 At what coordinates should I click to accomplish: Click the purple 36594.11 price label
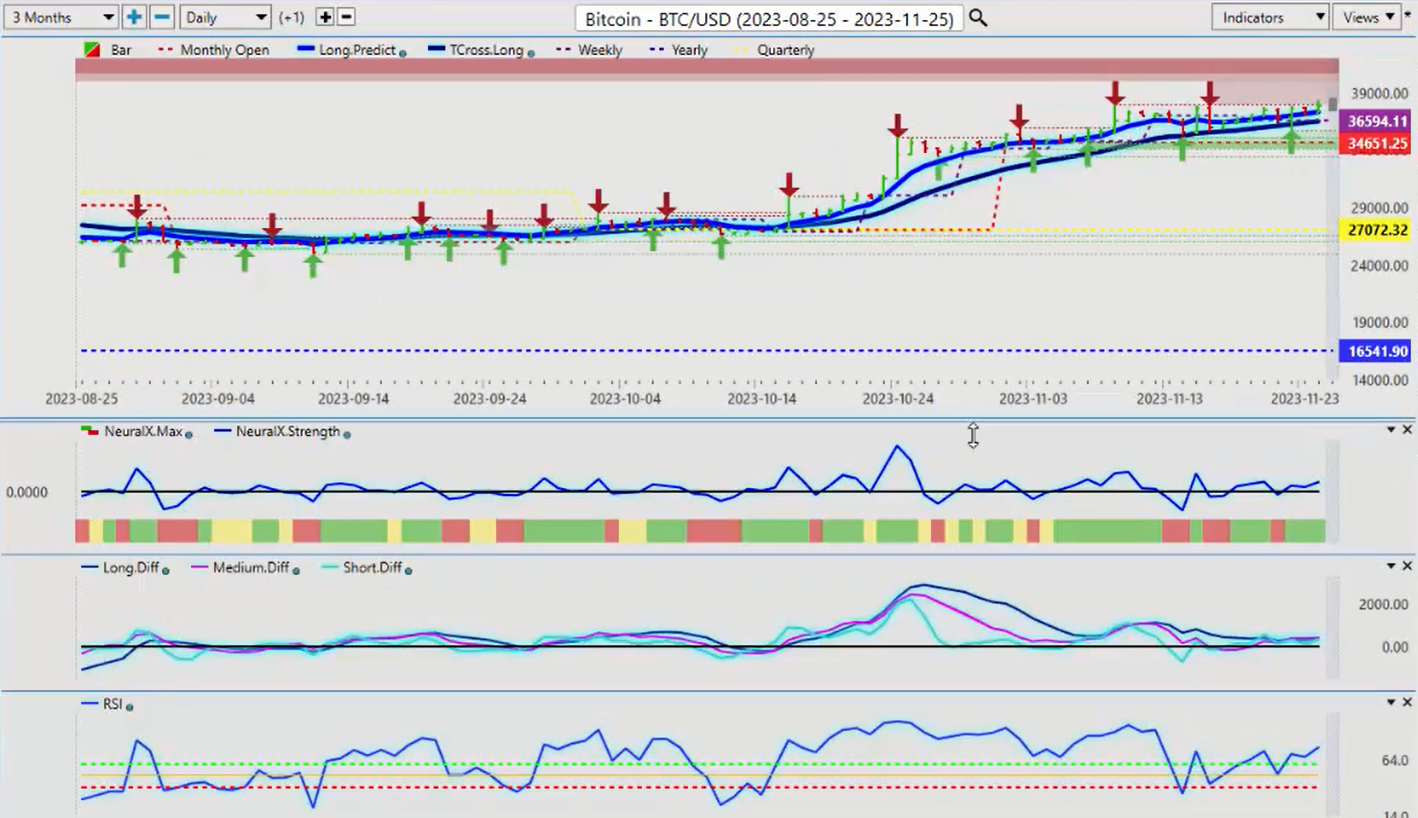tap(1377, 121)
